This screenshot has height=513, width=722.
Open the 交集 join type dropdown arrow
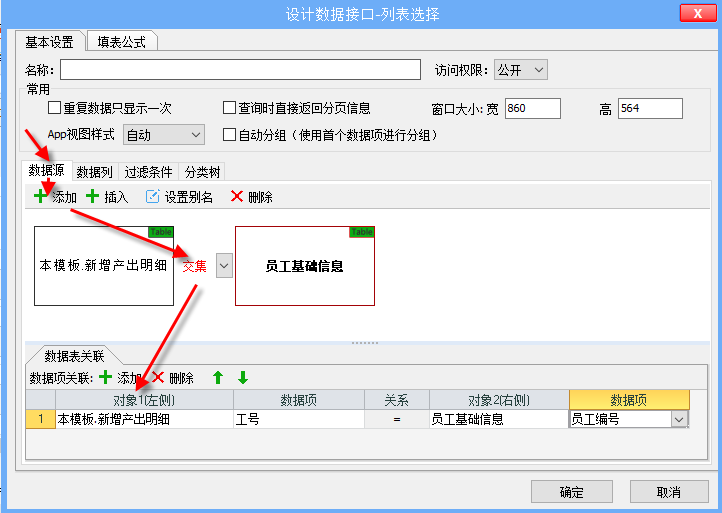(224, 266)
